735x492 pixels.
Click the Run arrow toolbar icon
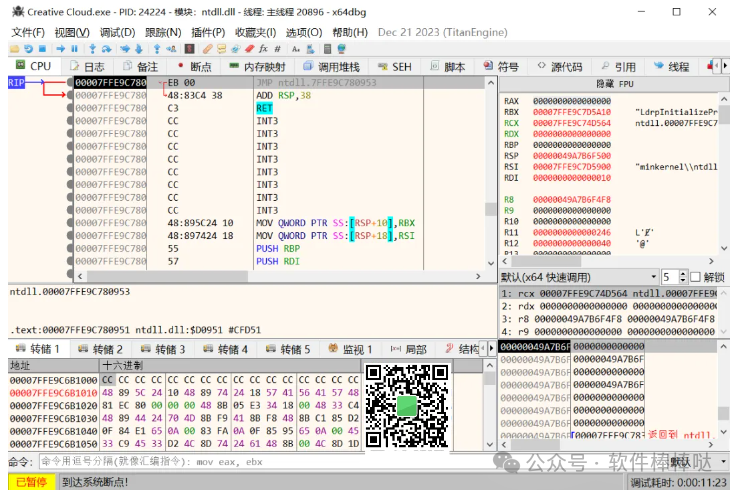pos(60,49)
